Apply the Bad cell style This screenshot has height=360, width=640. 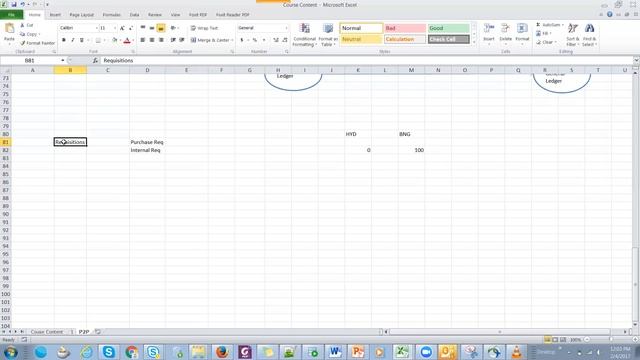point(405,28)
